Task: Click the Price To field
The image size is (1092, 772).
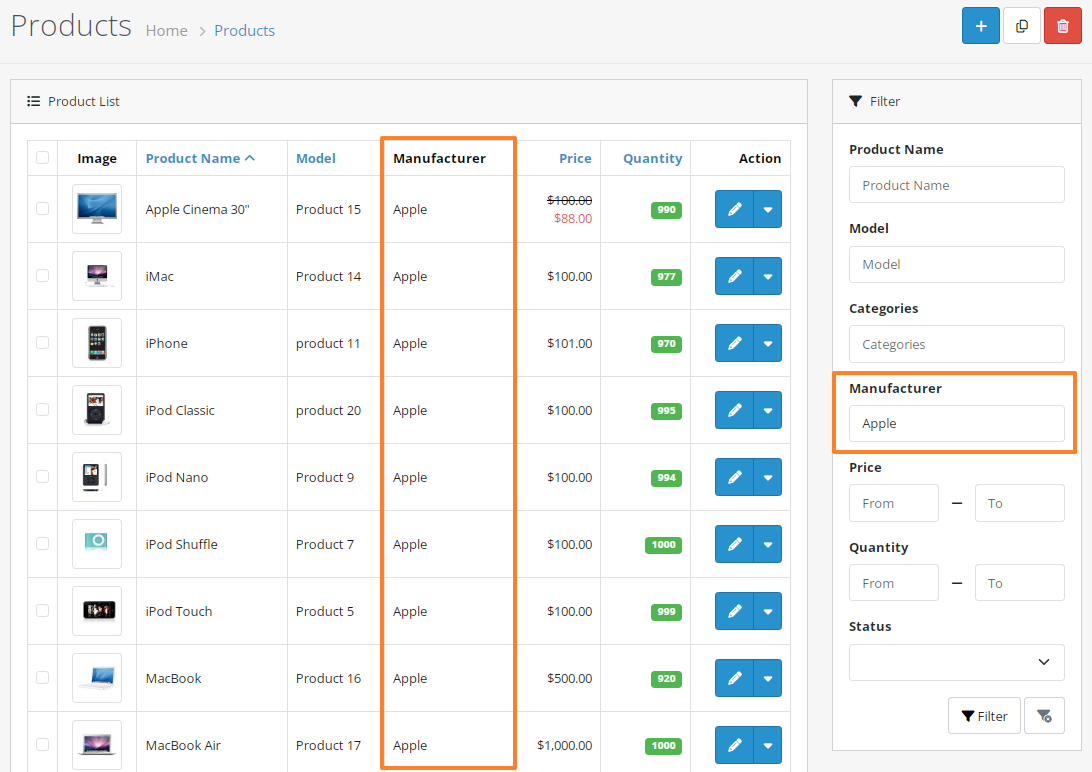Action: 1020,503
